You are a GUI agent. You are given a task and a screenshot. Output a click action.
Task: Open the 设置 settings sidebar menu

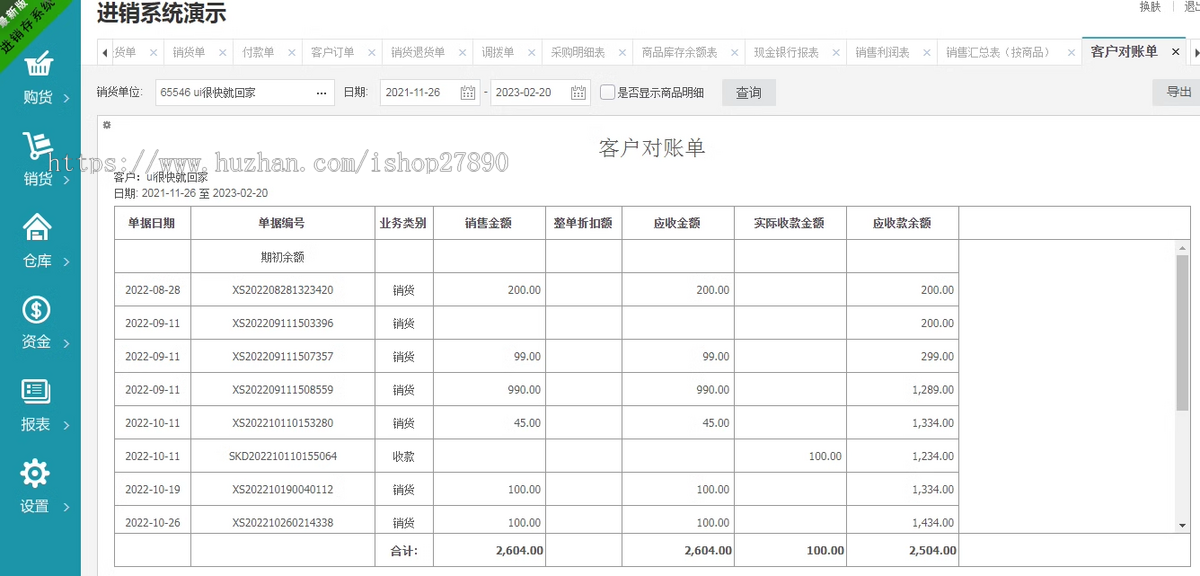point(40,488)
